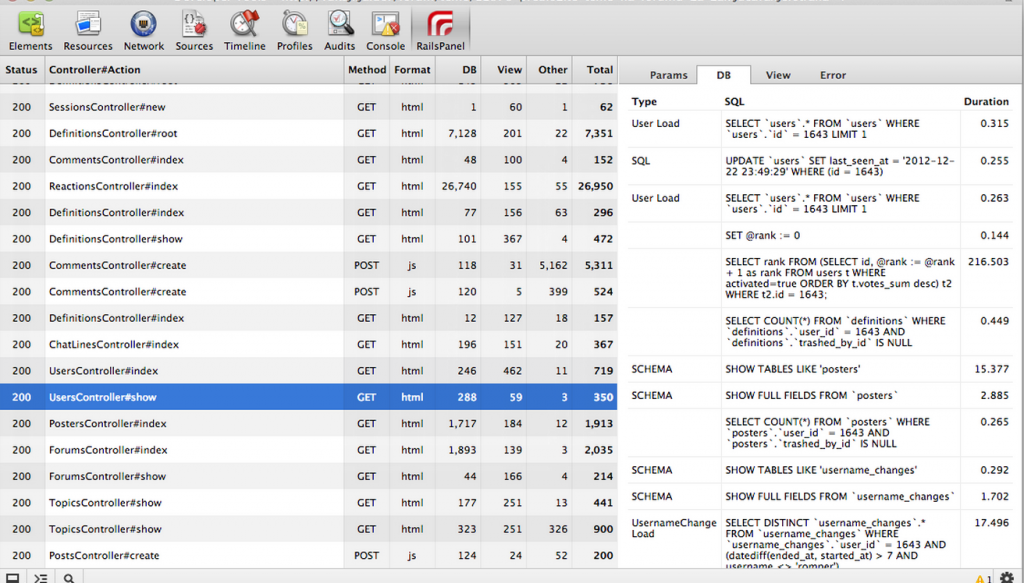Click the warning count indicator
Image resolution: width=1024 pixels, height=583 pixels.
983,577
